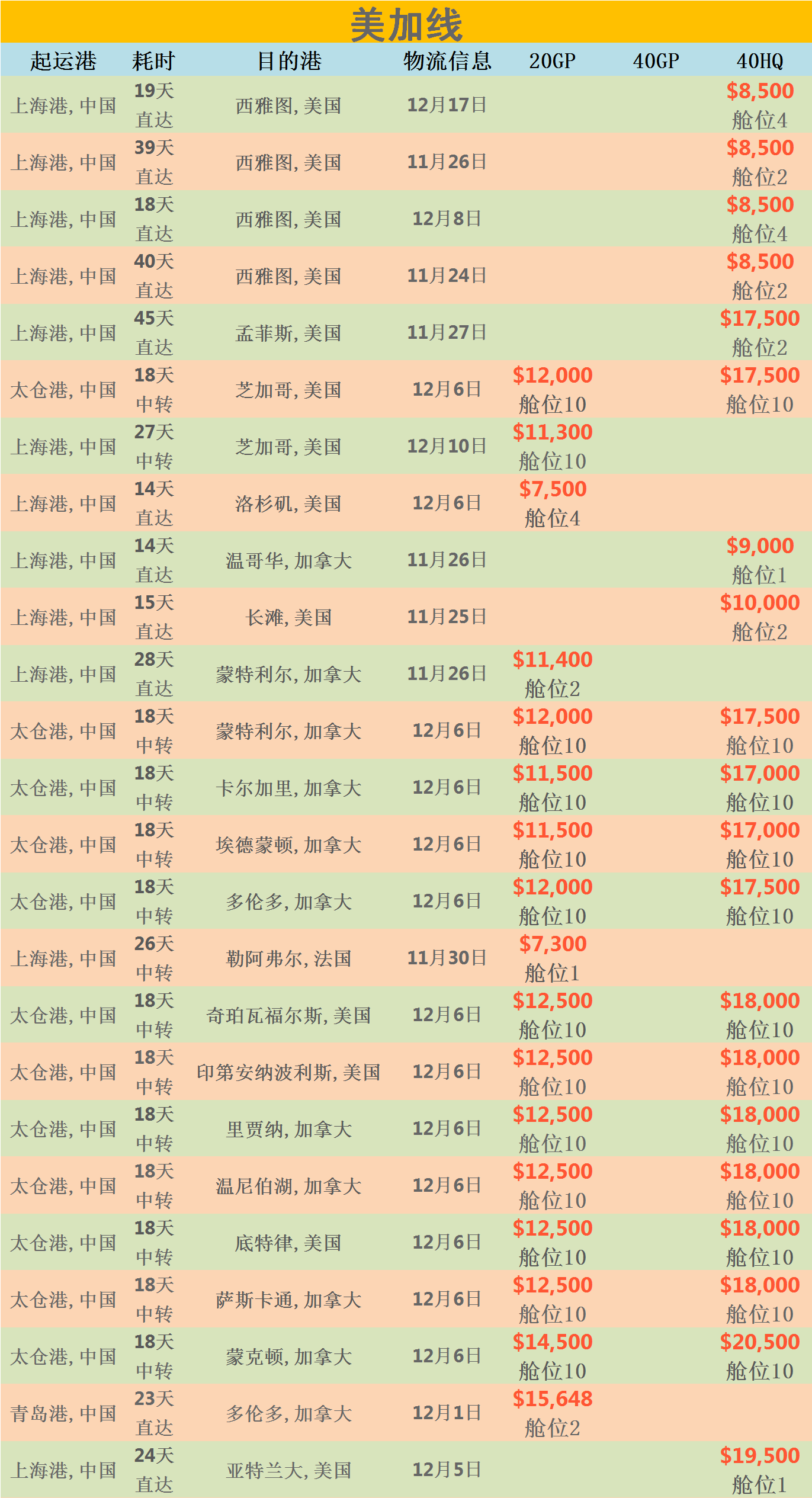This screenshot has height=1498, width=812.
Task: Select the $20,500 price for 蒙克顿
Action: tap(760, 1342)
